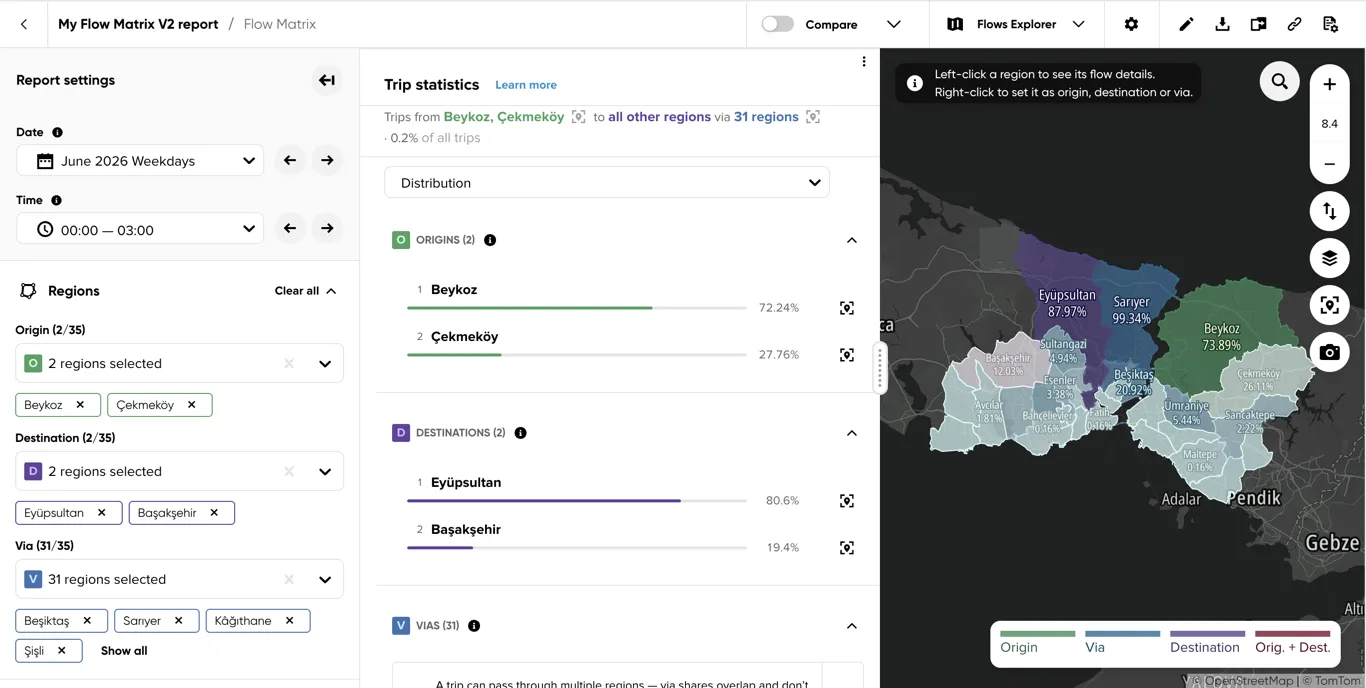Screen dimensions: 1366x688
Task: Remove the Sarıyer via chip
Action: click(179, 621)
